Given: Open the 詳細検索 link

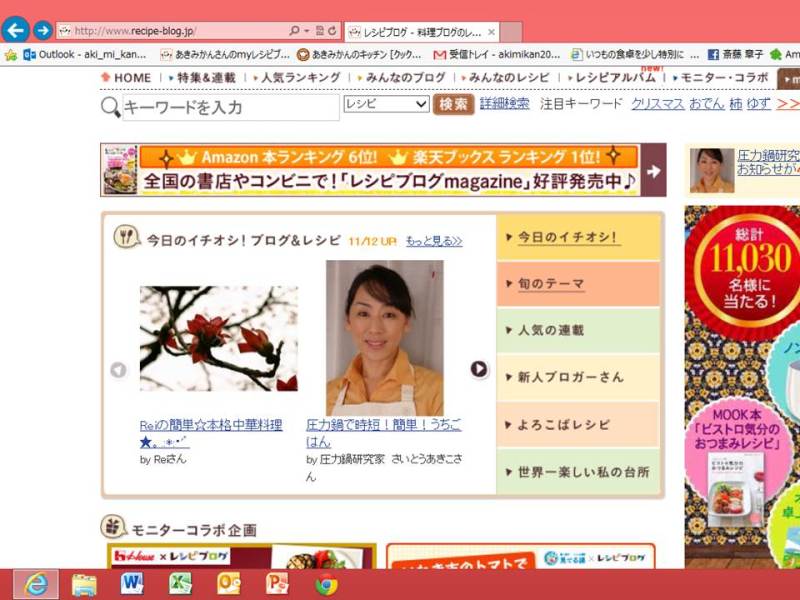Looking at the screenshot, I should [504, 104].
